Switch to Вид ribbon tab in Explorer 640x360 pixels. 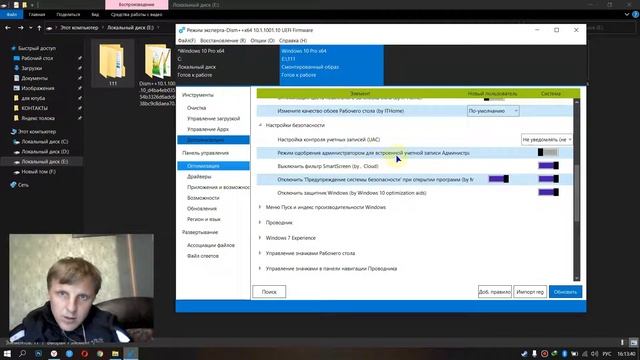[95, 14]
